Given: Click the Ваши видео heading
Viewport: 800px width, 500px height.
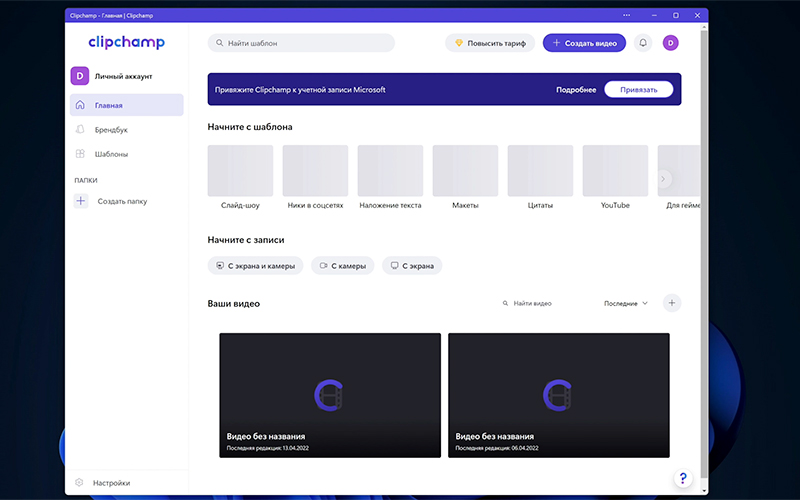Looking at the screenshot, I should 234,304.
